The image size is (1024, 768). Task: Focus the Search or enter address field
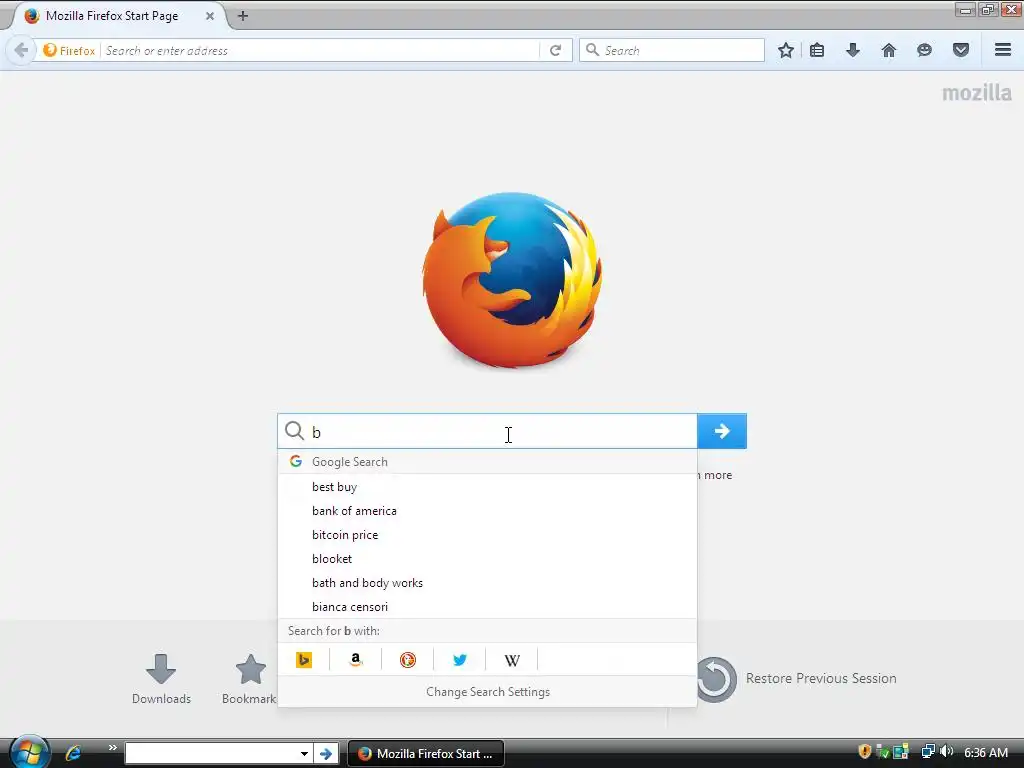coord(320,50)
